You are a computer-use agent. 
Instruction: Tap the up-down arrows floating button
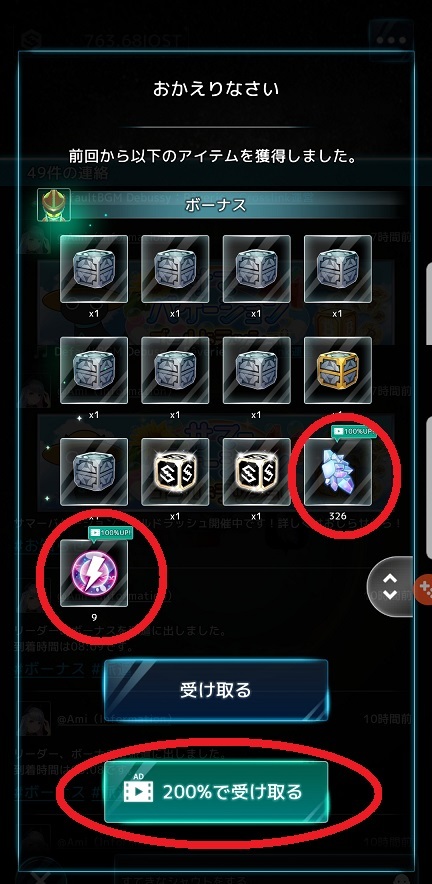[x=390, y=586]
